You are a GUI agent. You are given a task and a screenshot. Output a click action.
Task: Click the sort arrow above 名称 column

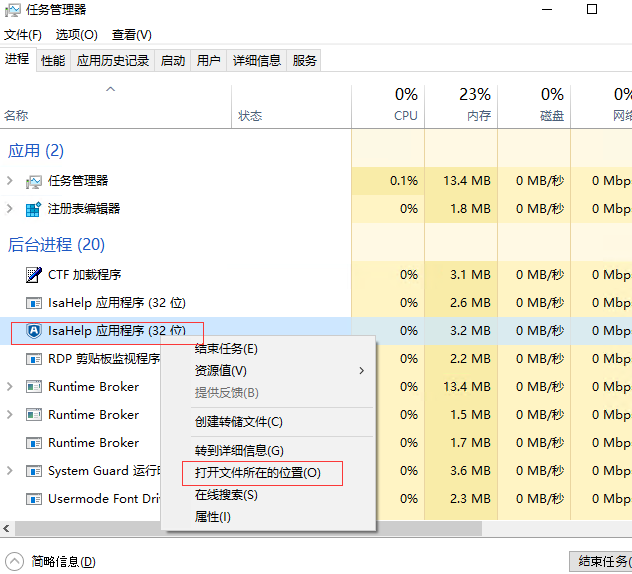point(110,89)
